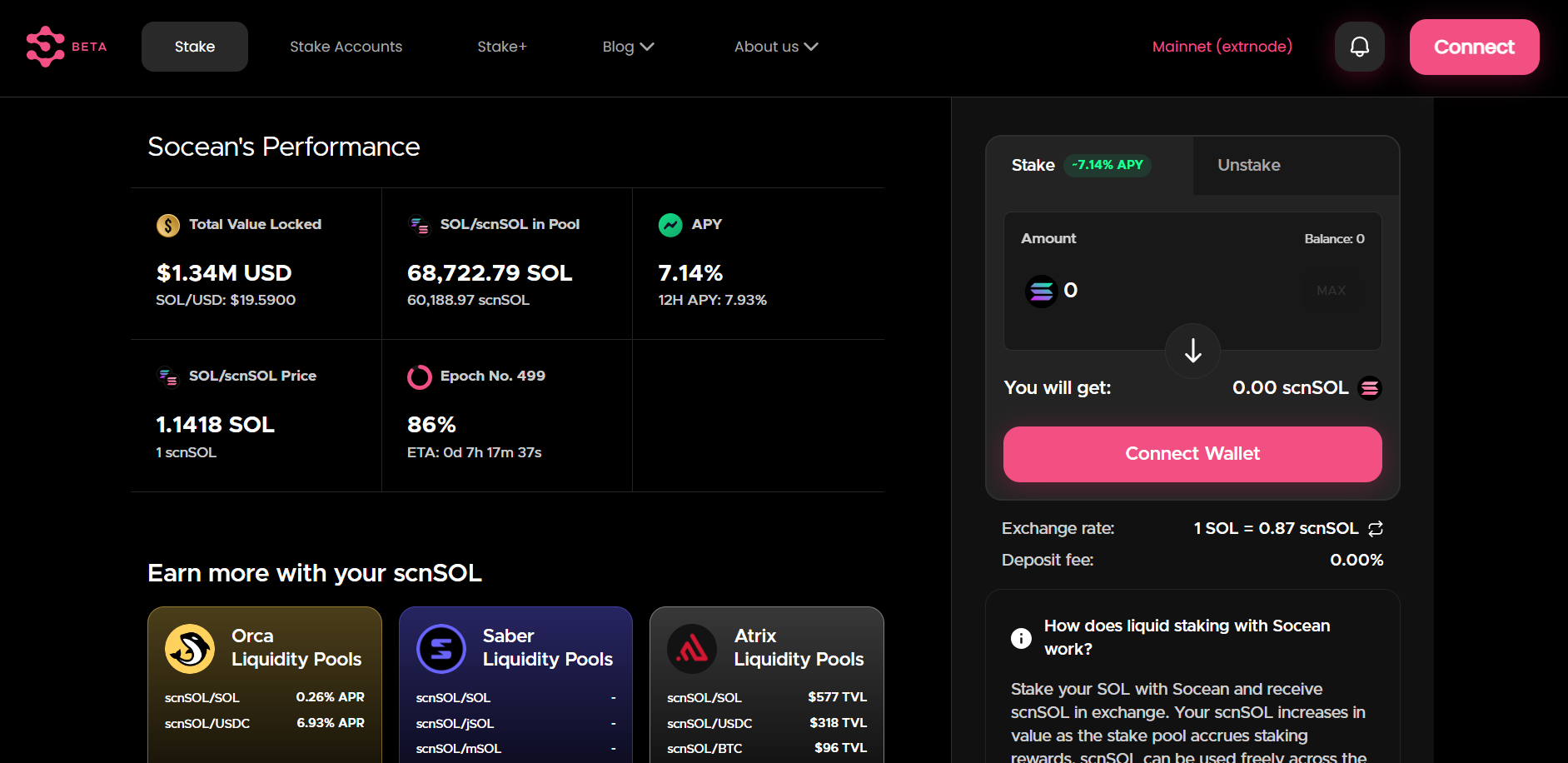Click the BETA label
The width and height of the screenshot is (1568, 763).
[89, 47]
